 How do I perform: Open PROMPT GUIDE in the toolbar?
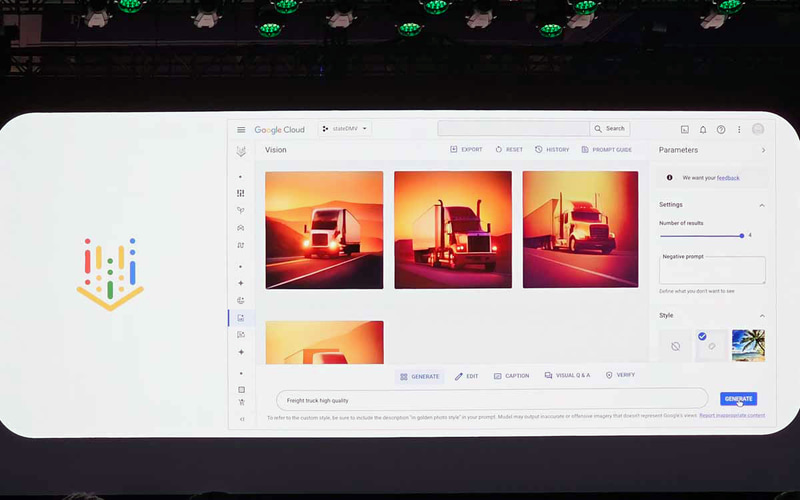point(606,149)
